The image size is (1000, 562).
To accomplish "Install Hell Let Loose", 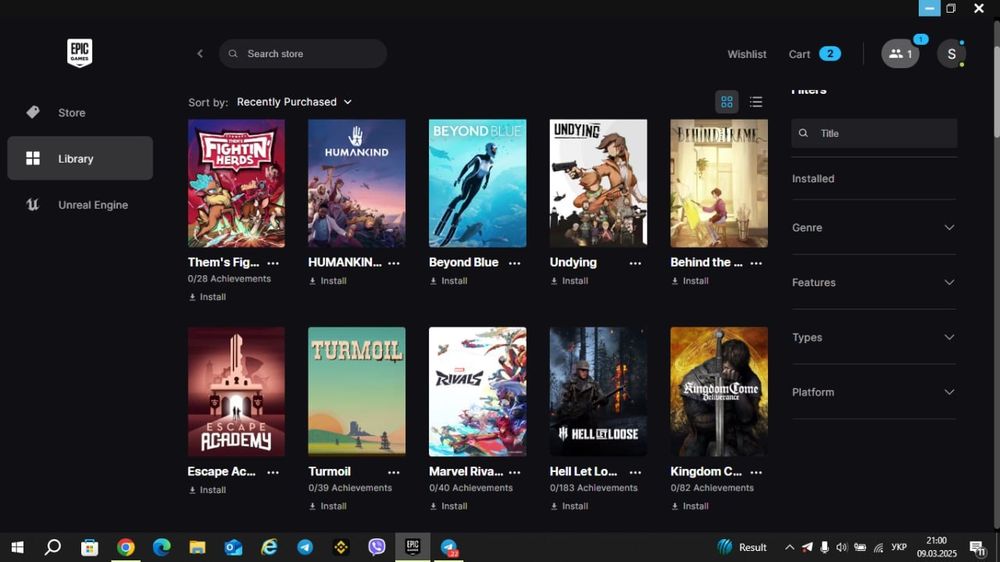I will pos(569,506).
